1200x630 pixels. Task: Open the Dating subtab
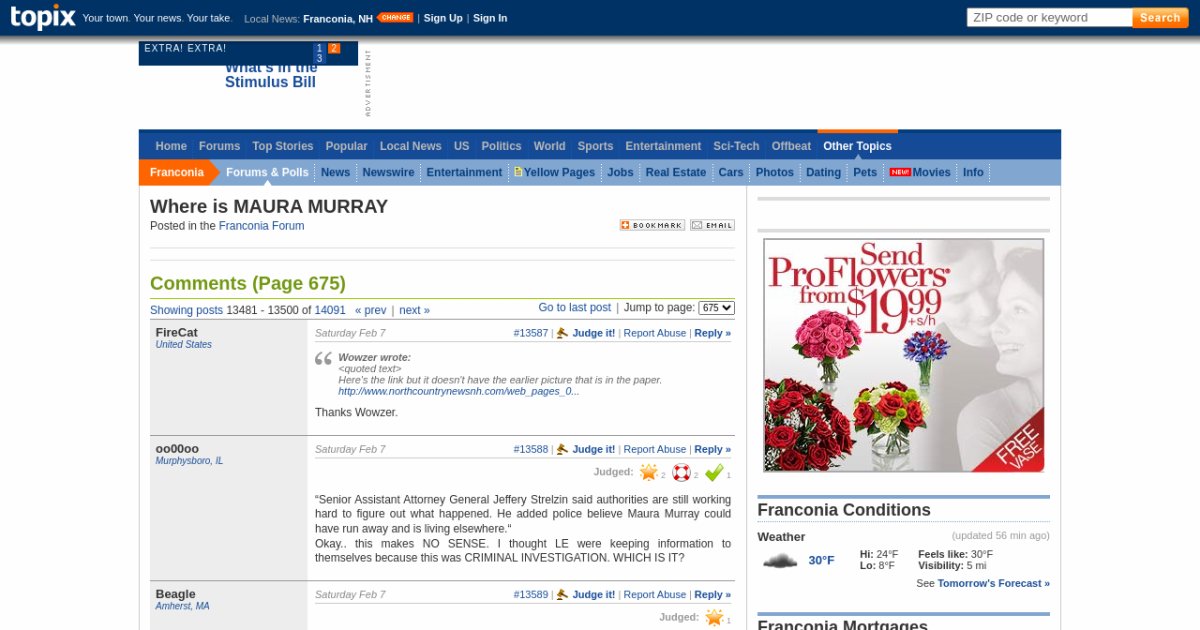click(823, 172)
